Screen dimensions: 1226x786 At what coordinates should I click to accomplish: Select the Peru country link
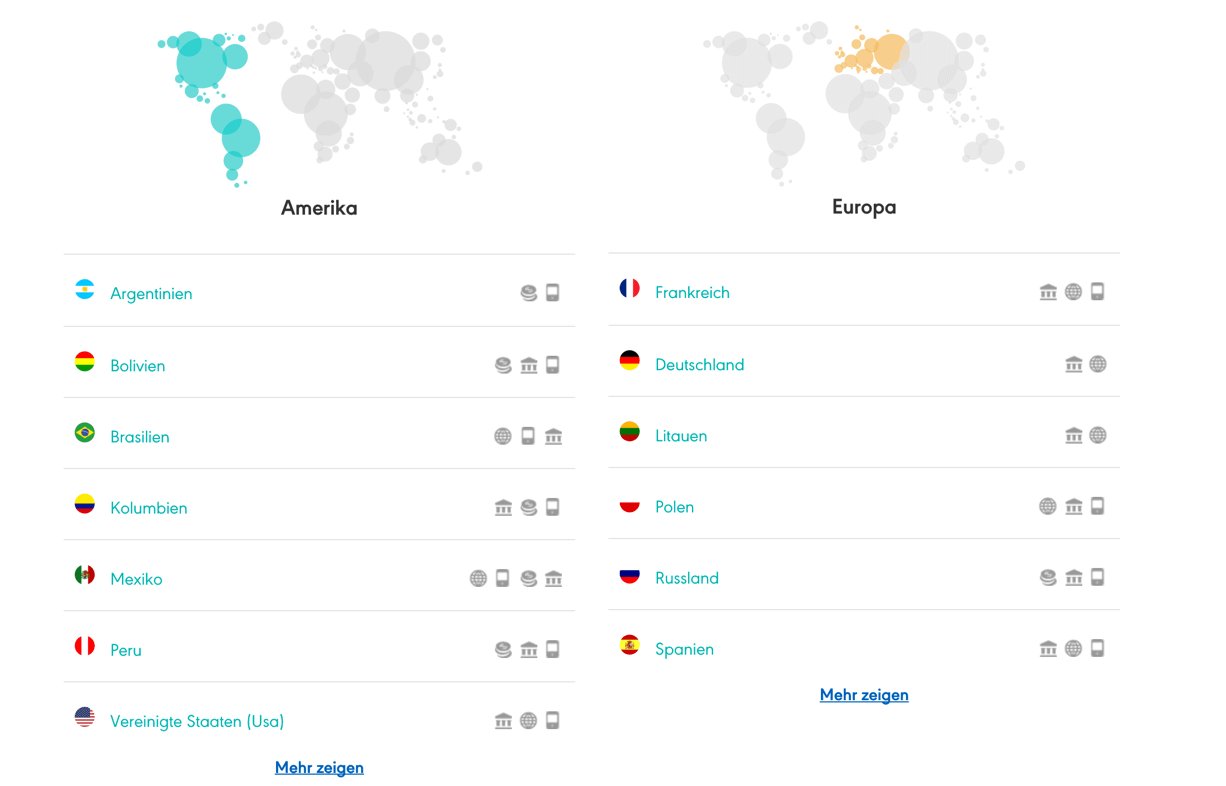tap(126, 650)
